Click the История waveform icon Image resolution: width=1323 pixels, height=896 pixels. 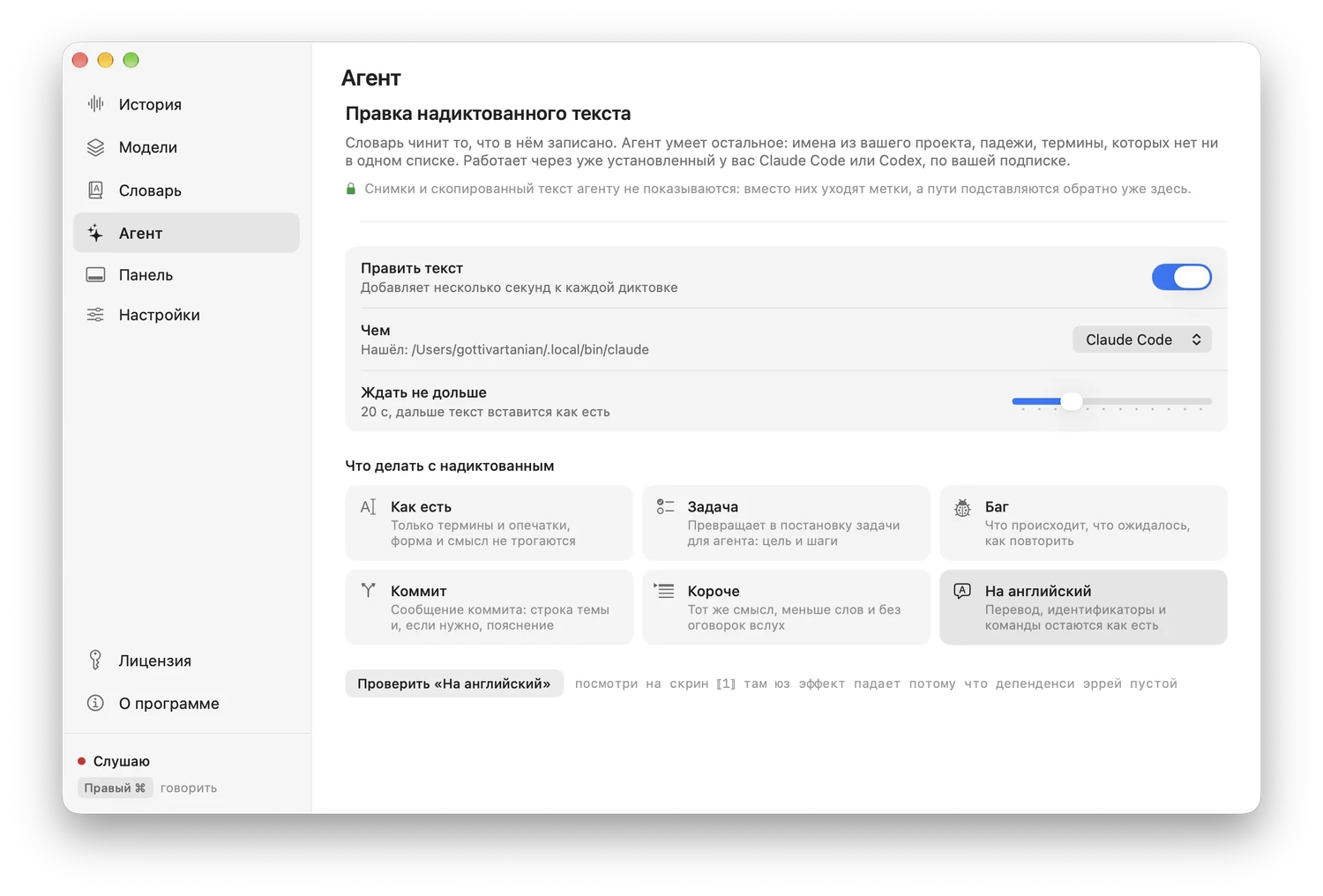tap(95, 104)
